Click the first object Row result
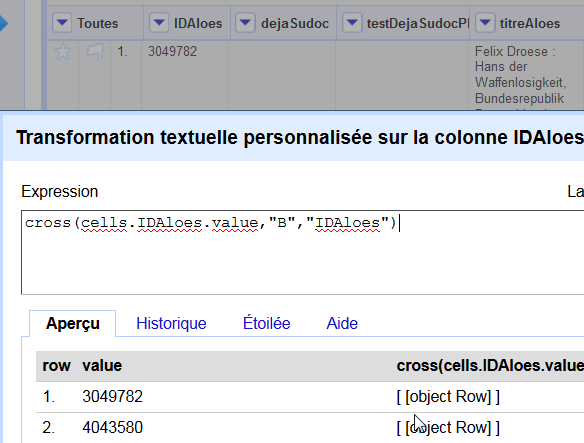584x443 pixels. click(x=448, y=396)
